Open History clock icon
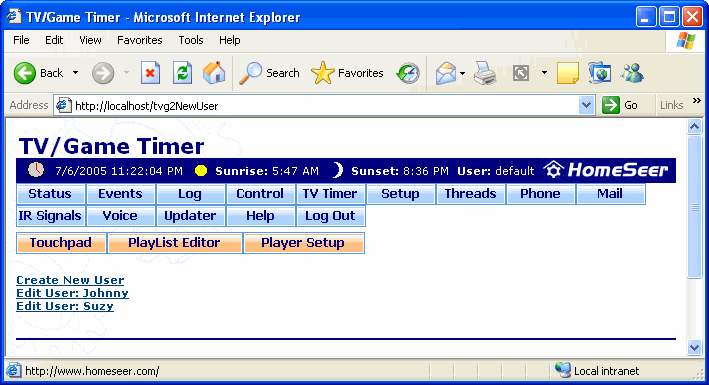 click(x=408, y=73)
